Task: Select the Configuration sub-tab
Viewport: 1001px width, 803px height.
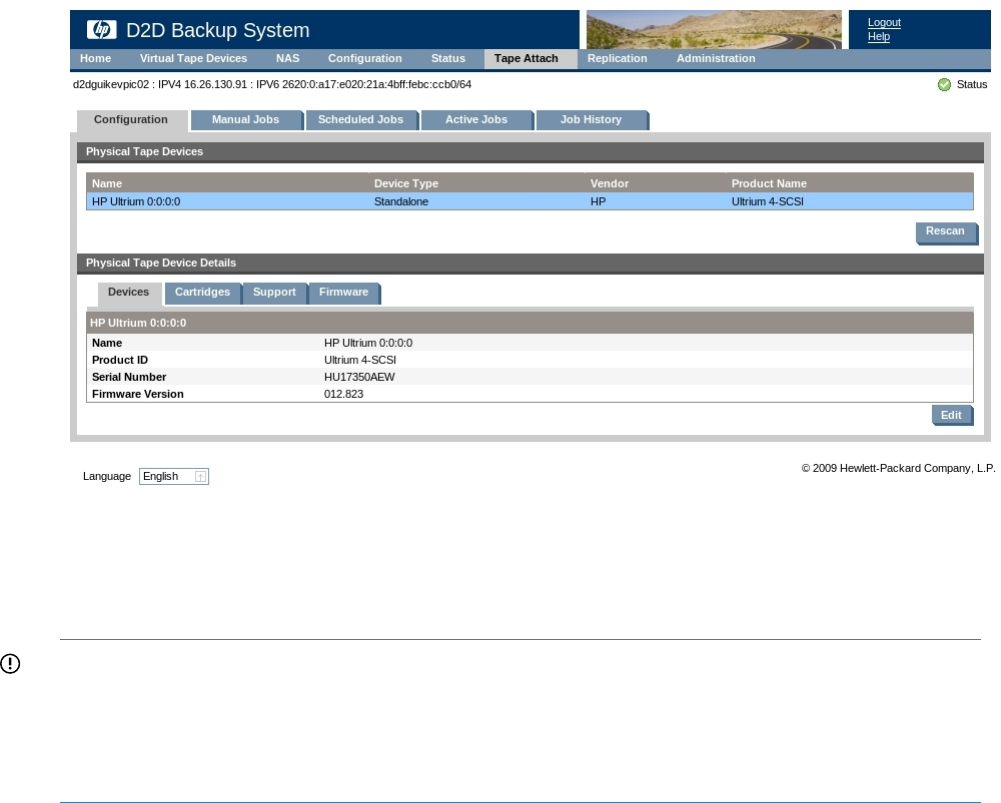Action: [131, 119]
